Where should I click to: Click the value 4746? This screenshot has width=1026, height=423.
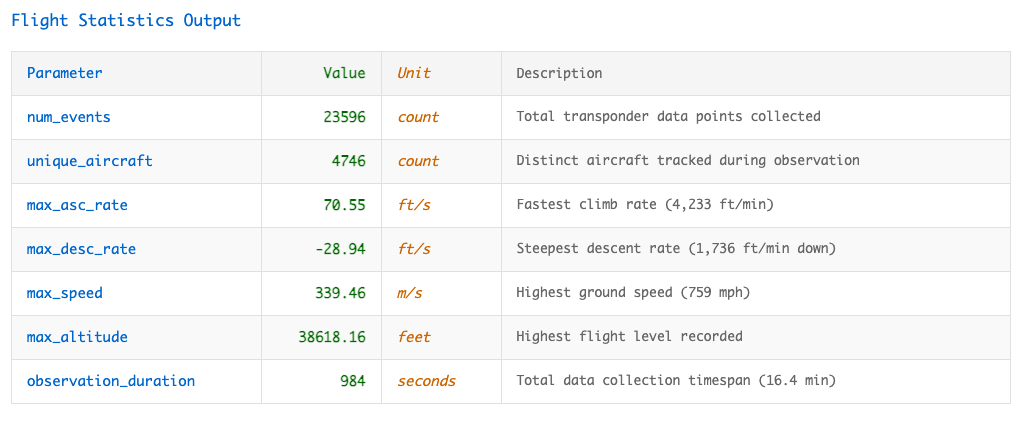point(349,161)
